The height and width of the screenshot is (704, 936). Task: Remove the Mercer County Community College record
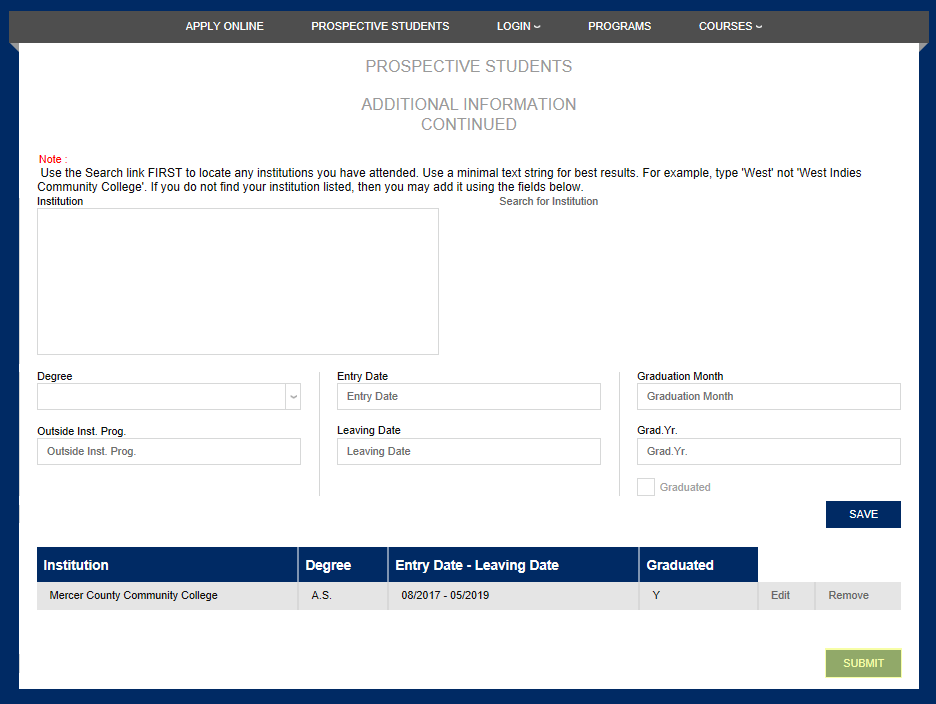[846, 595]
